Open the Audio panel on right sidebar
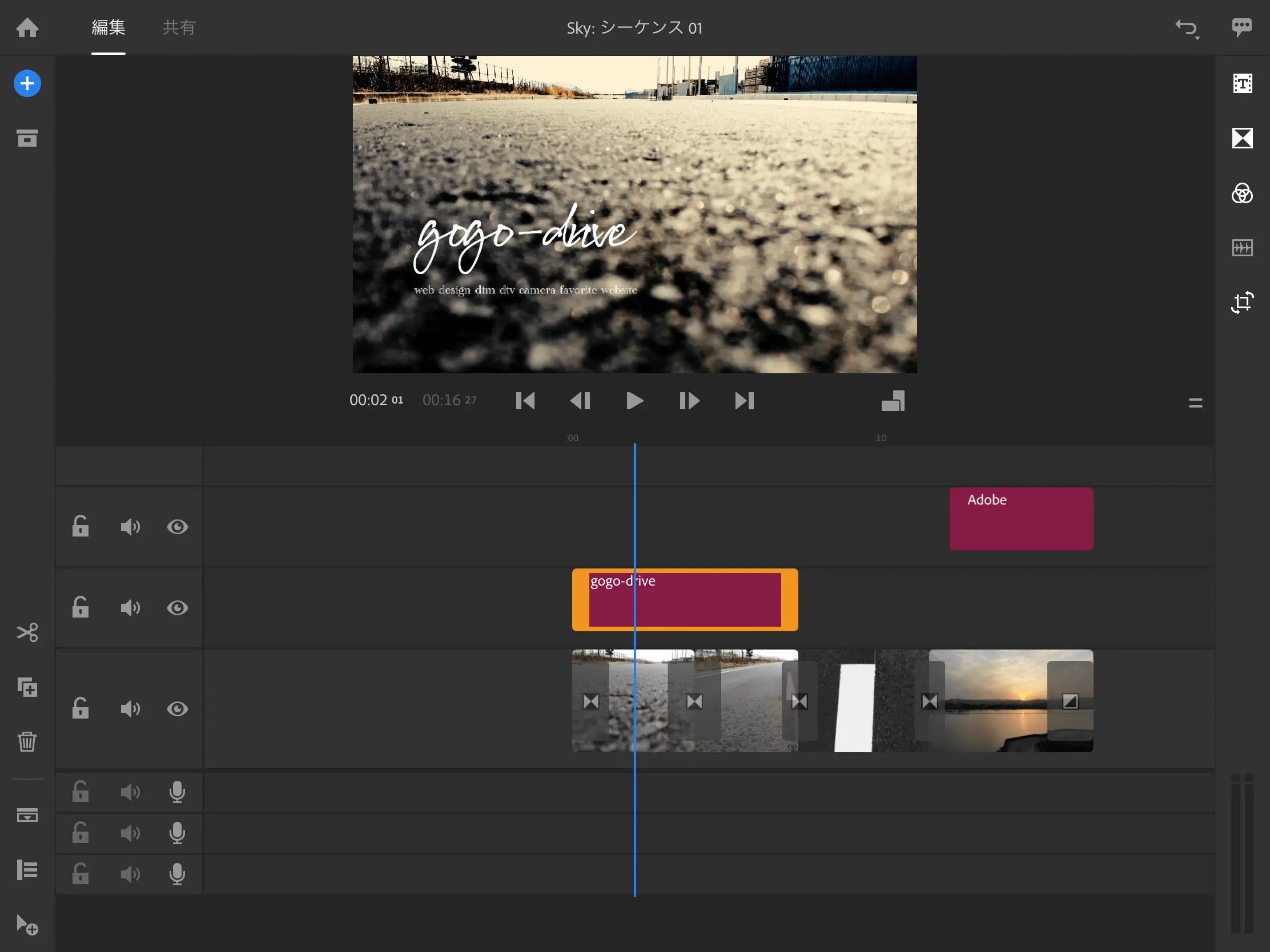Viewport: 1270px width, 952px height. pyautogui.click(x=1243, y=248)
